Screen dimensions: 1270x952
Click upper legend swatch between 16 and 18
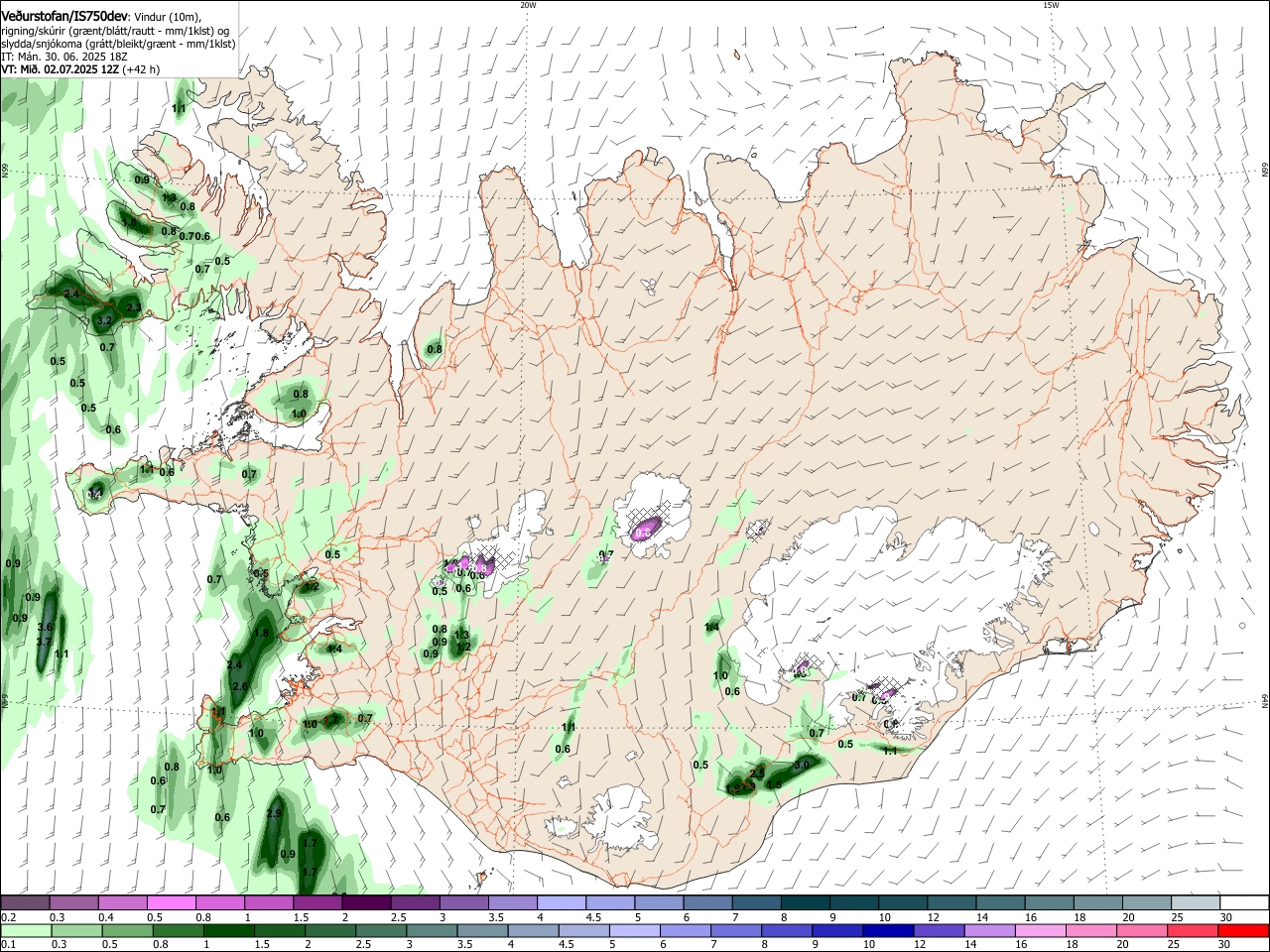coord(1050,903)
